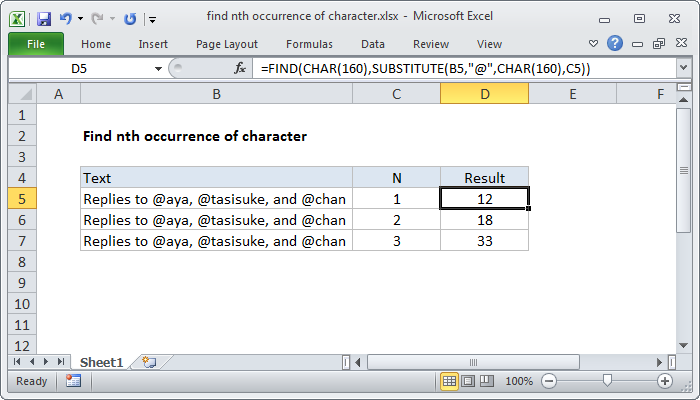Click column D header
This screenshot has width=700, height=400.
click(x=484, y=94)
